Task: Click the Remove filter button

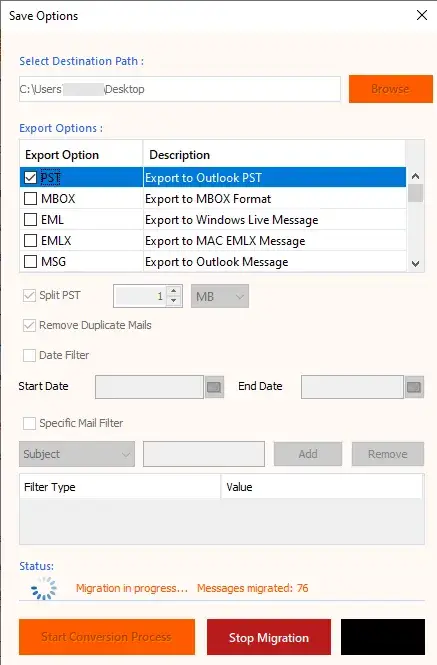Action: [388, 454]
